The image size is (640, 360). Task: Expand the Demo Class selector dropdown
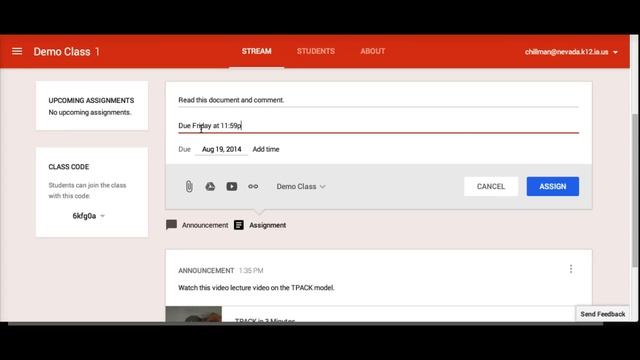(301, 187)
